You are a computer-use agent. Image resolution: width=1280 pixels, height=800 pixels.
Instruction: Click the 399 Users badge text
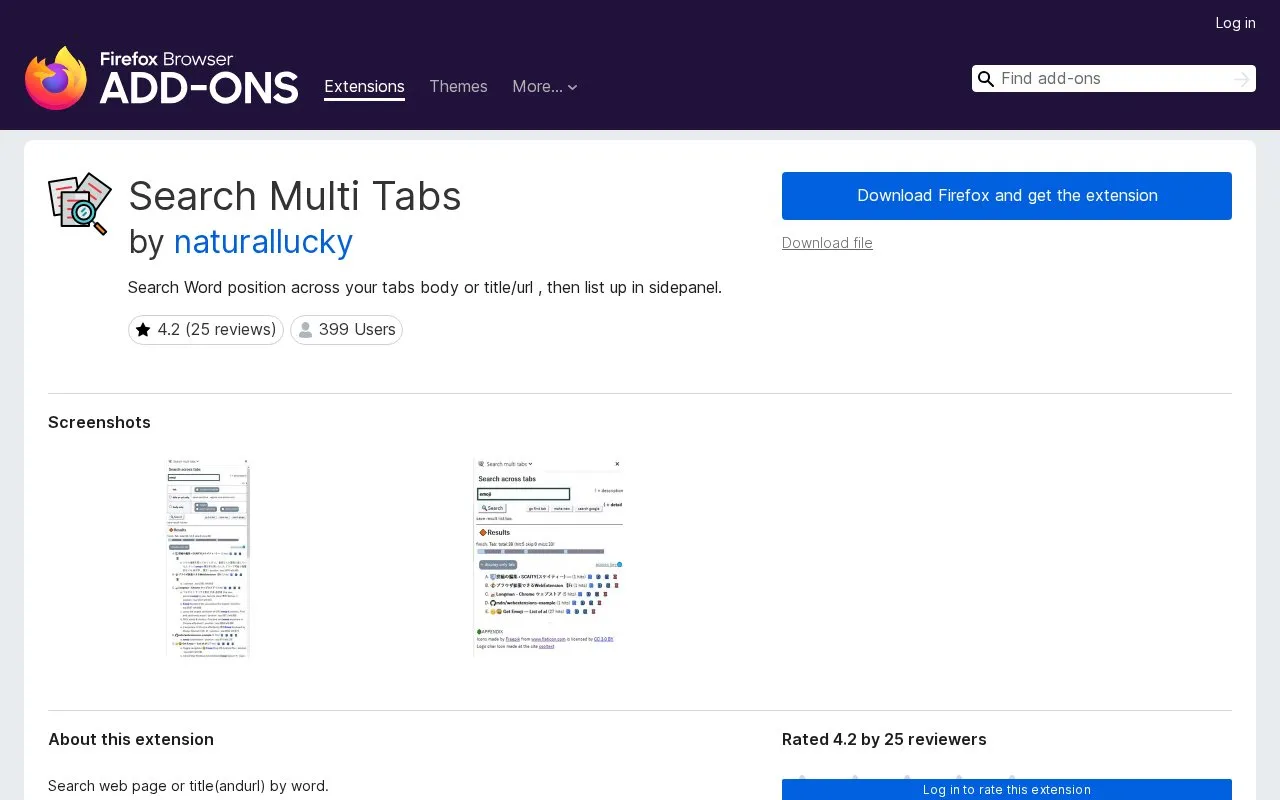(x=357, y=330)
